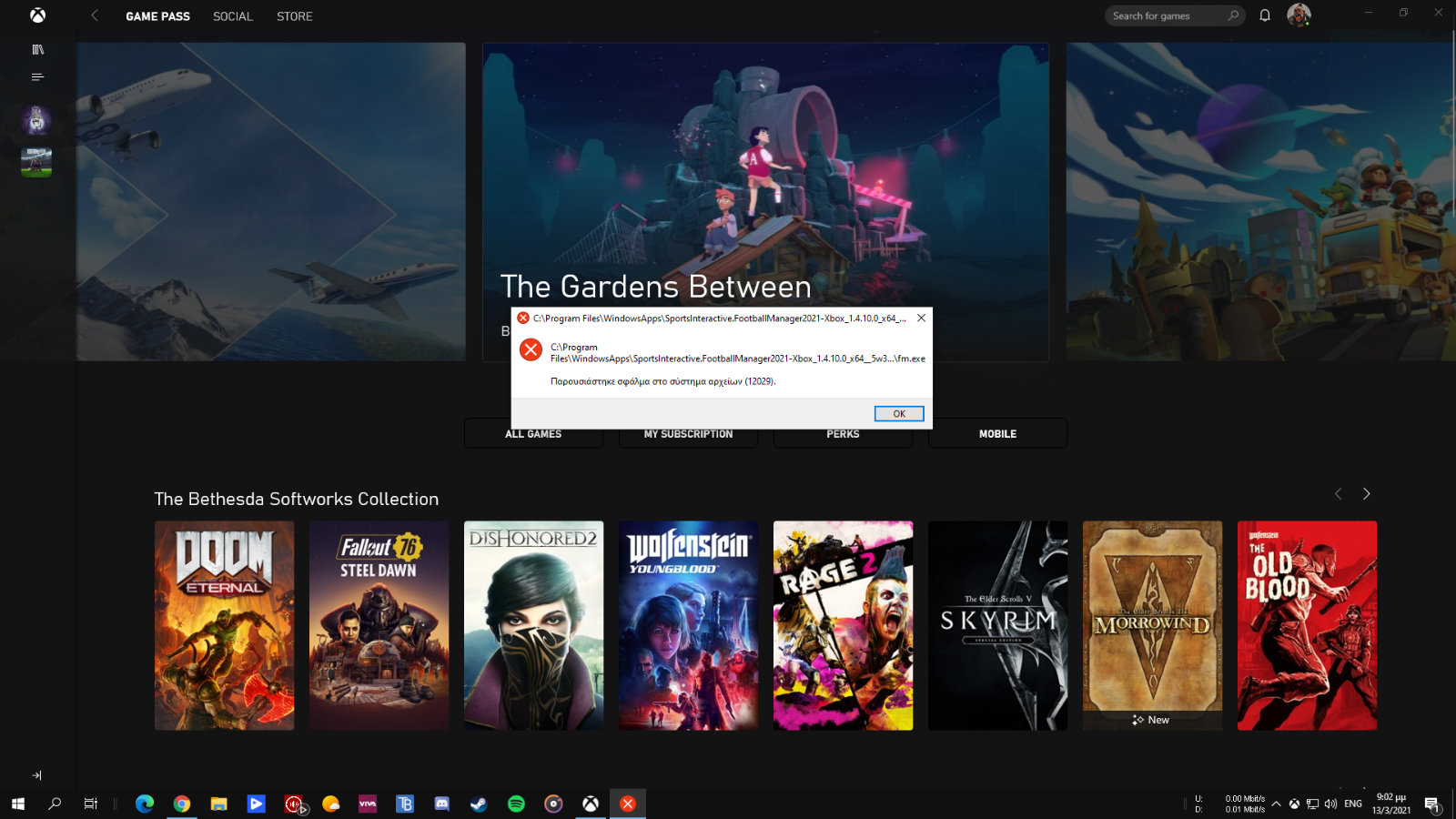Open the orange disc music app on the taskbar
The width and height of the screenshot is (1456, 819).
(x=553, y=804)
